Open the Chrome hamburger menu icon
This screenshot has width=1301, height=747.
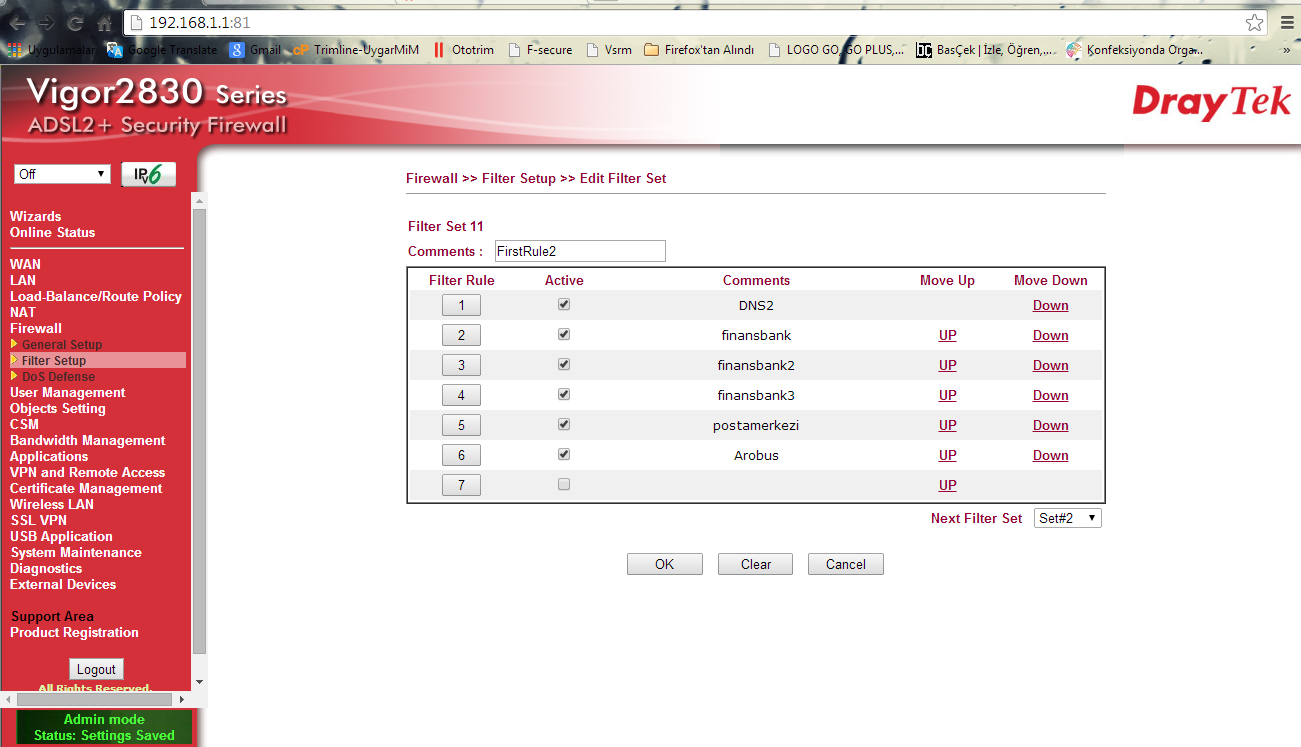[1287, 22]
